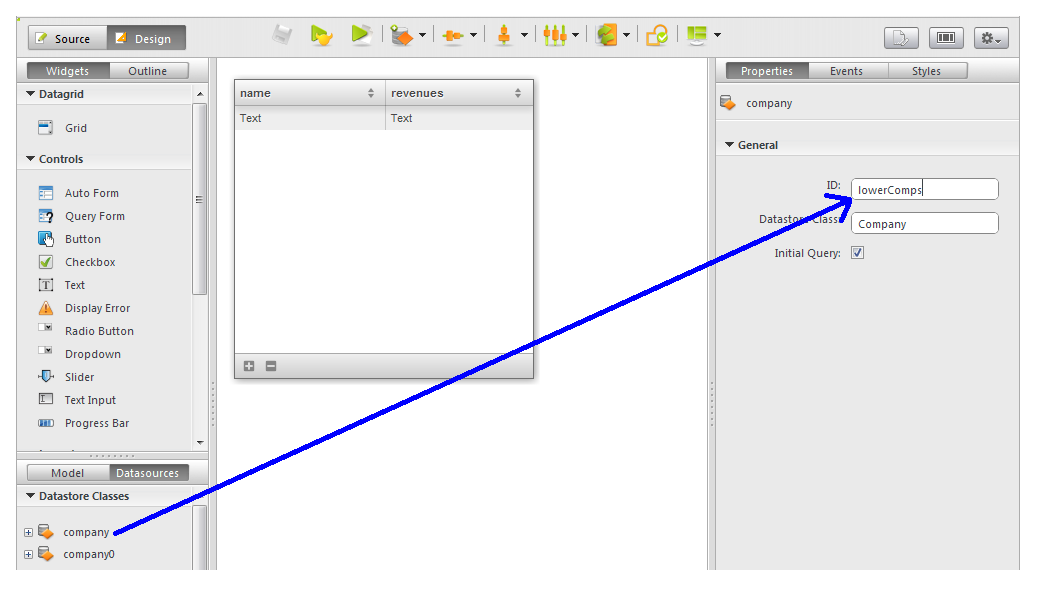The width and height of the screenshot is (1049, 589).
Task: Select the Grid widget icon
Action: 45,128
